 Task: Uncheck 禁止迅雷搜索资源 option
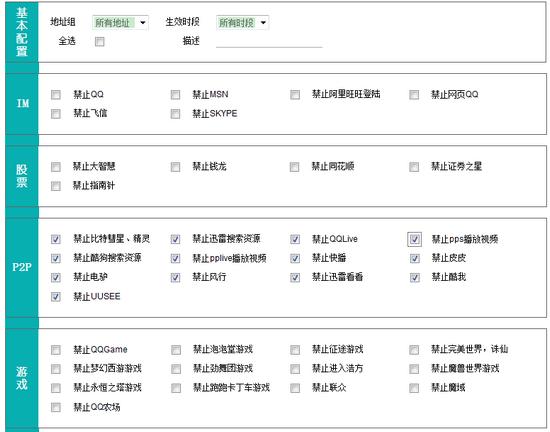point(175,239)
